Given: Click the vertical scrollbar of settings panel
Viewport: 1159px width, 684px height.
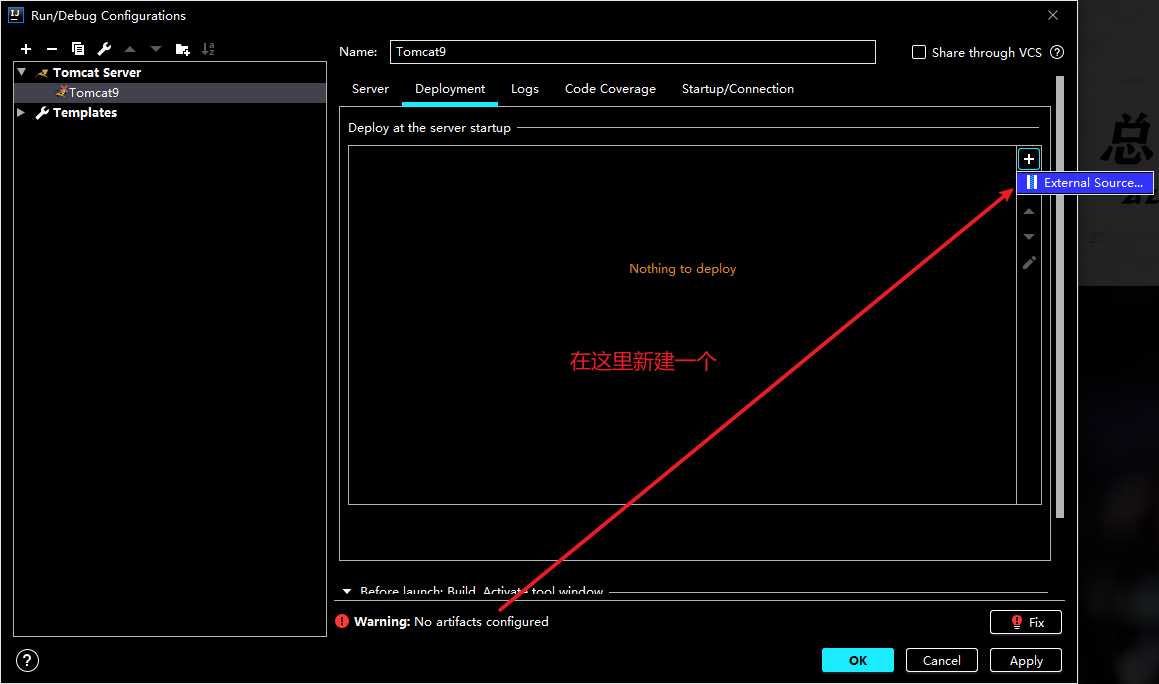Looking at the screenshot, I should point(1060,296).
